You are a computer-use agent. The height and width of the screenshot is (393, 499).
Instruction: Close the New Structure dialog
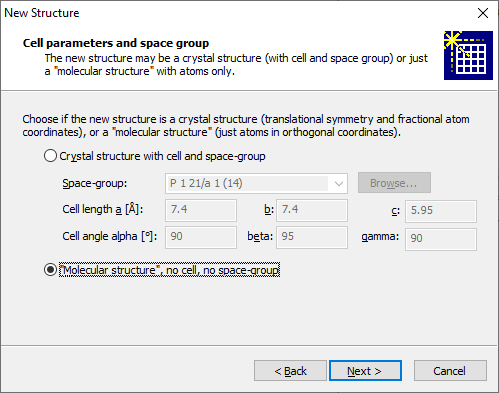[483, 13]
